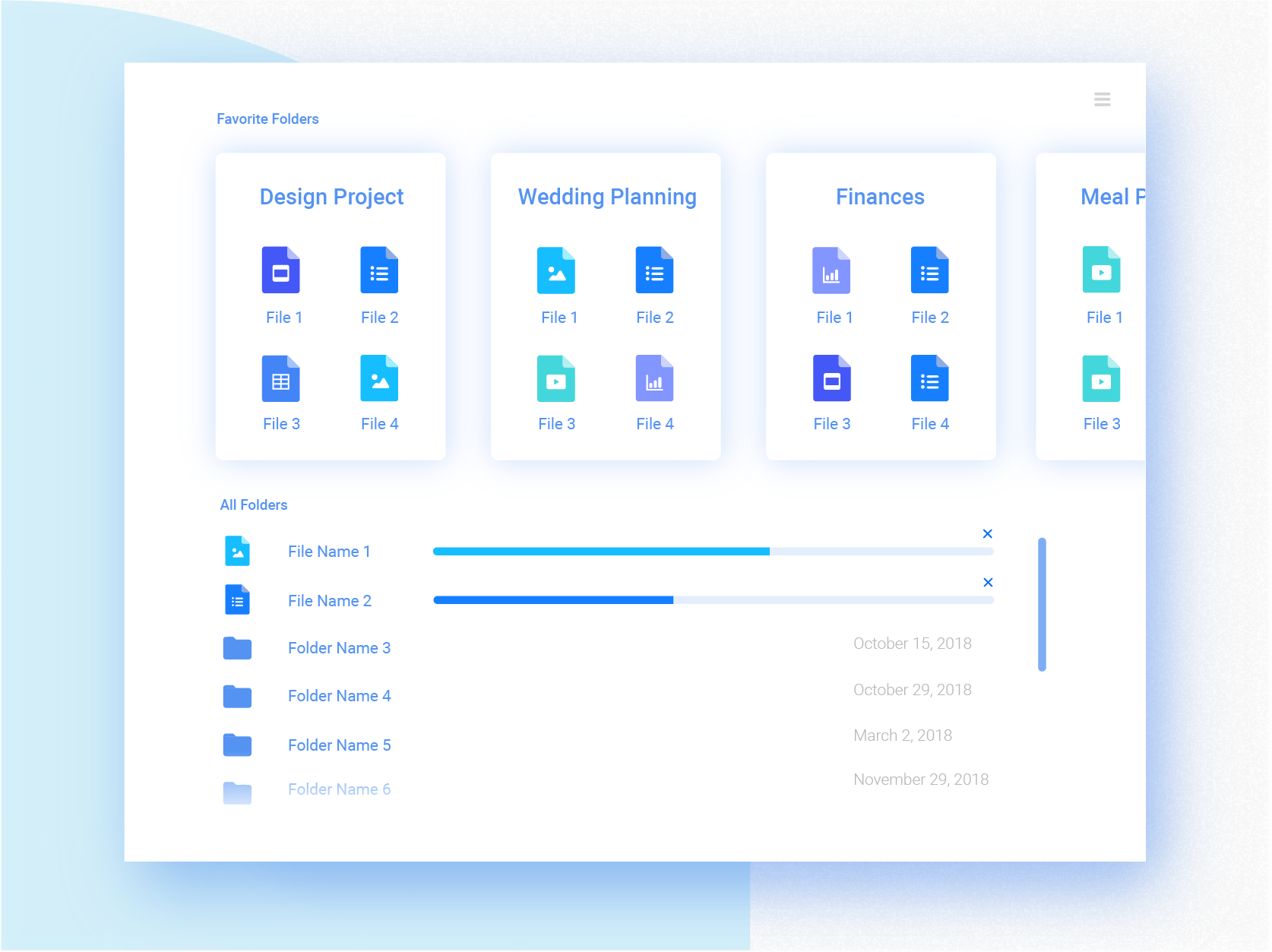Click File 1 label in Wedding Planning
The height and width of the screenshot is (952, 1272).
[x=559, y=318]
